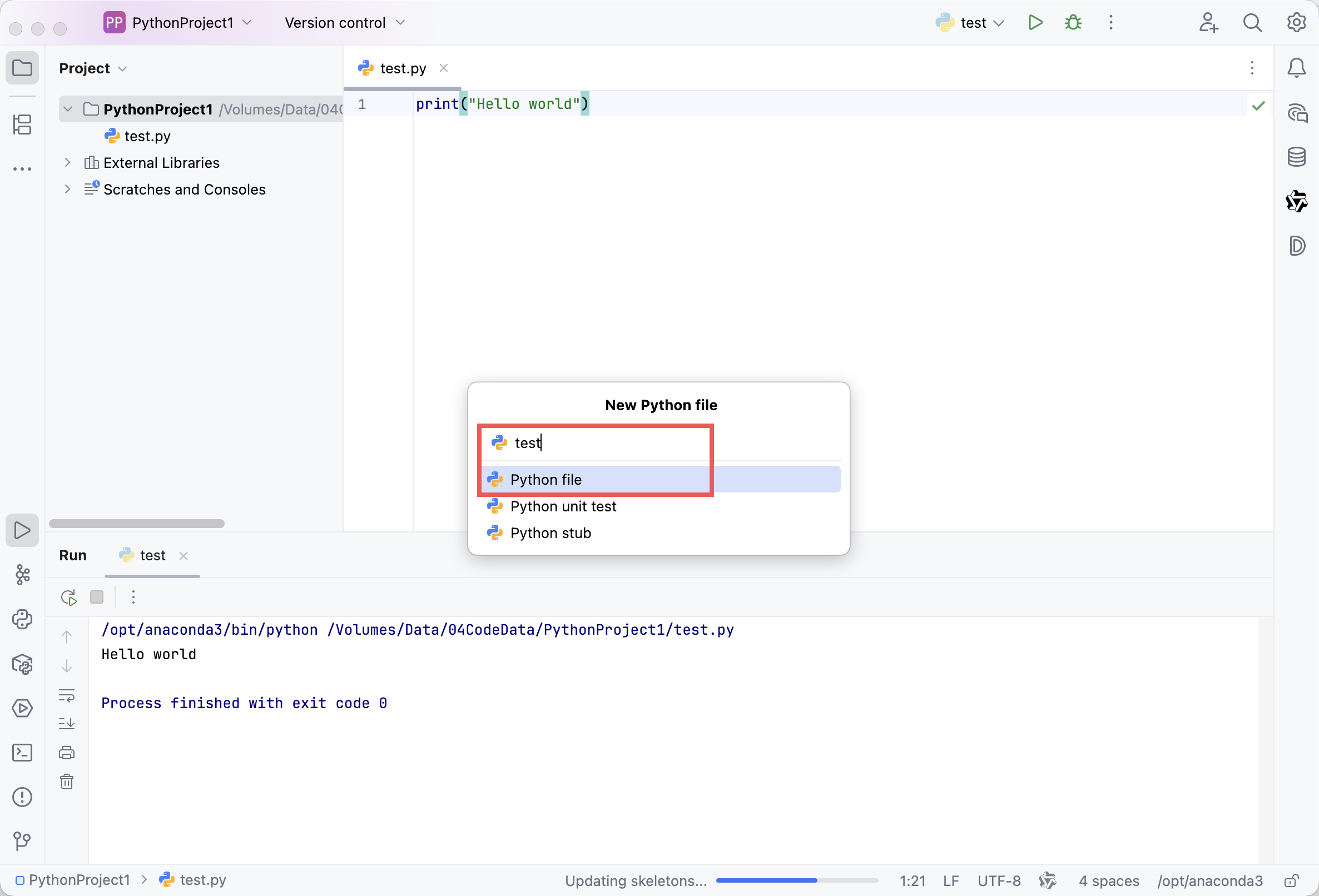Open more run actions menu in top toolbar

pyautogui.click(x=1110, y=23)
